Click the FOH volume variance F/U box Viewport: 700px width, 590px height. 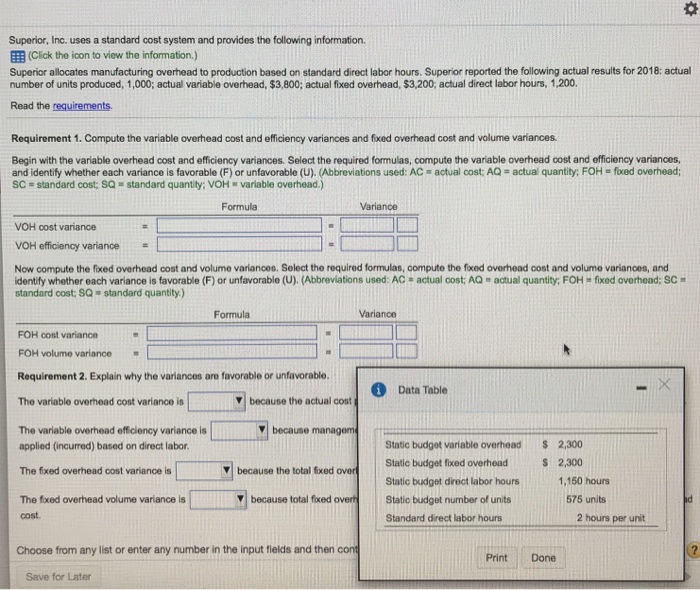click(406, 351)
